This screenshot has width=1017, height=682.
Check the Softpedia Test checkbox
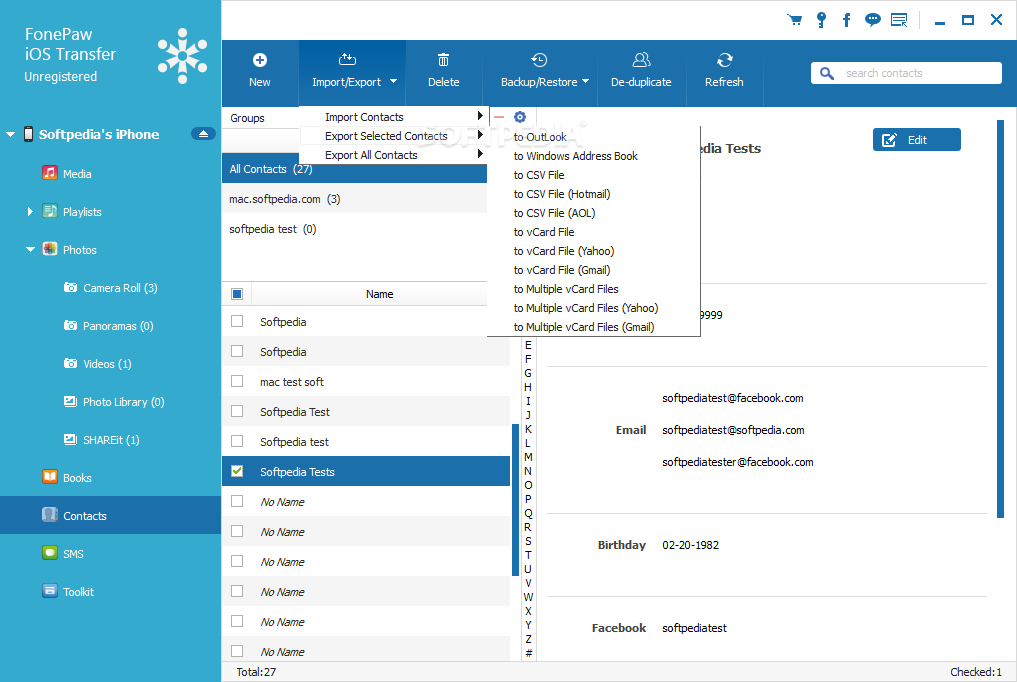[x=237, y=411]
